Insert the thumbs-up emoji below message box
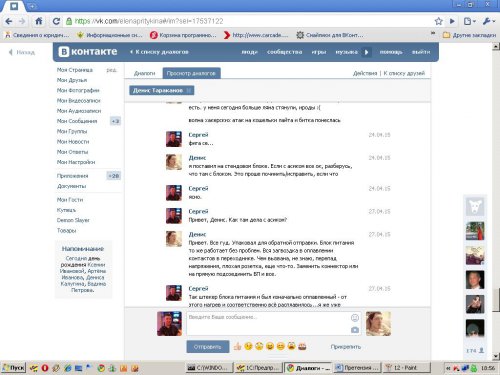 point(237,347)
